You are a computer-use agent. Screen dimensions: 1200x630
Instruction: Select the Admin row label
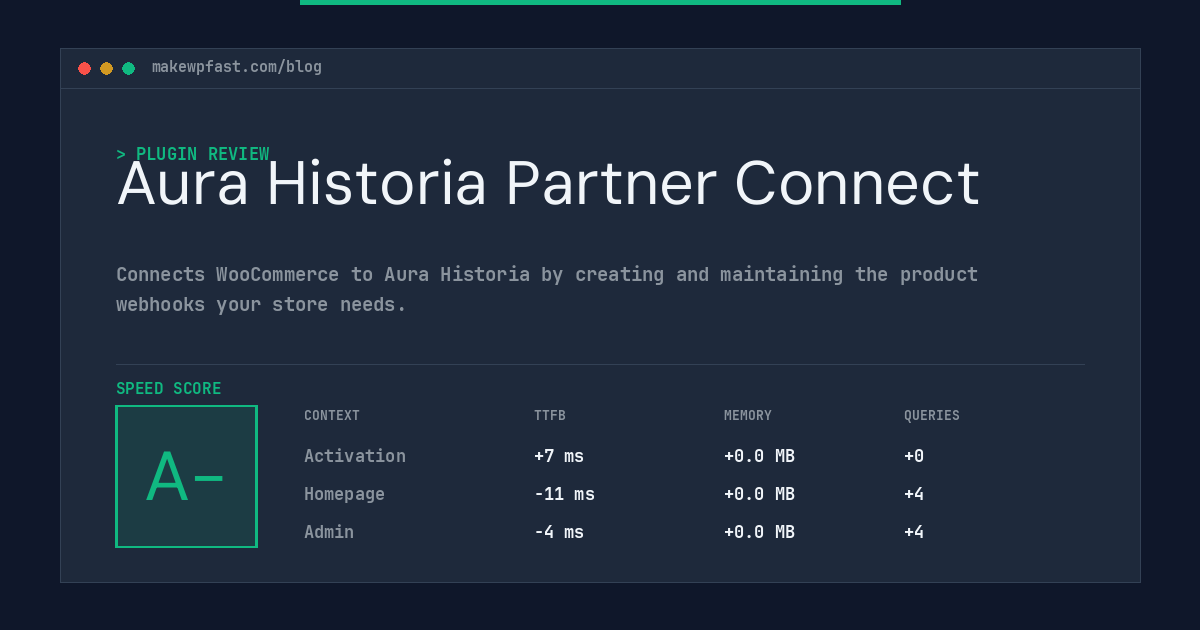pyautogui.click(x=329, y=532)
